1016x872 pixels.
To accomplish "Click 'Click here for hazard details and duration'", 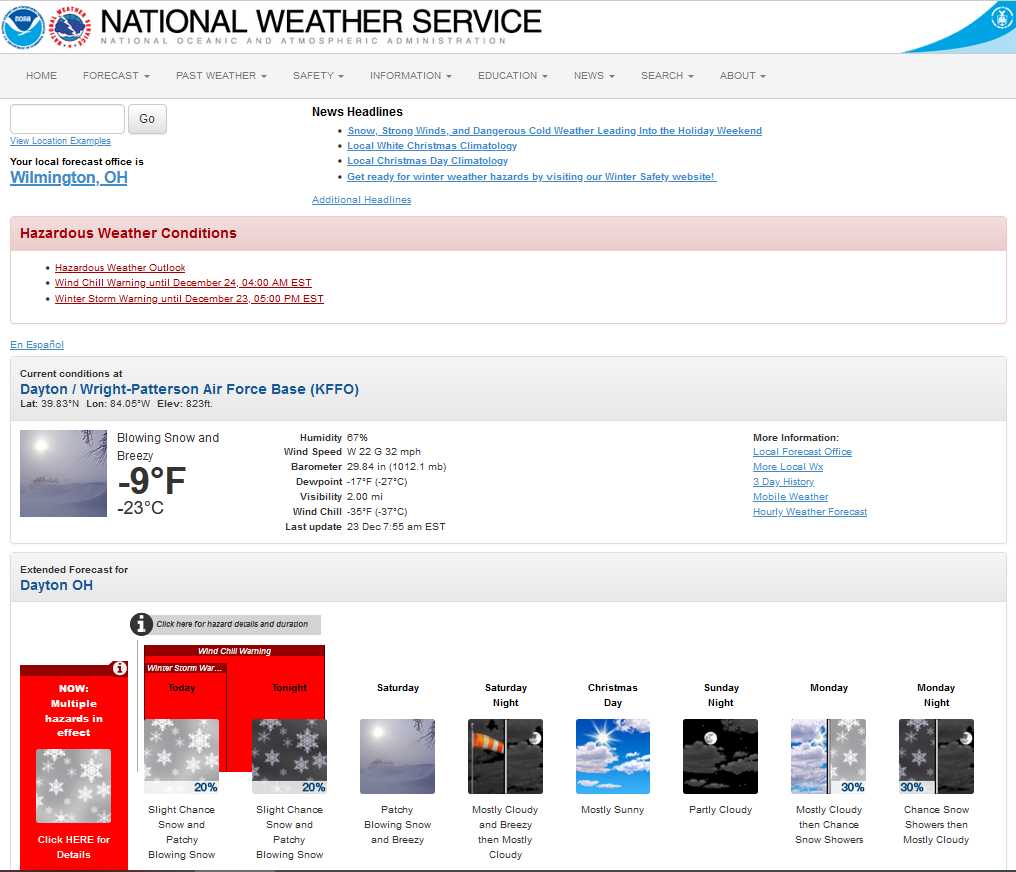I will point(232,625).
